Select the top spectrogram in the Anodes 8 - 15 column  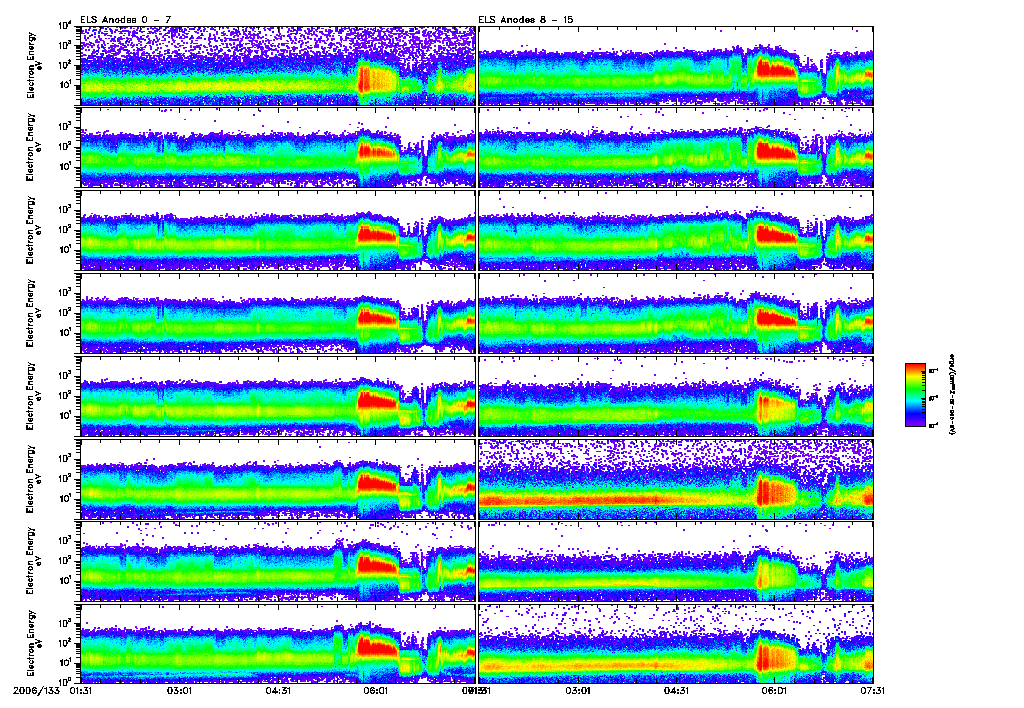click(x=676, y=65)
